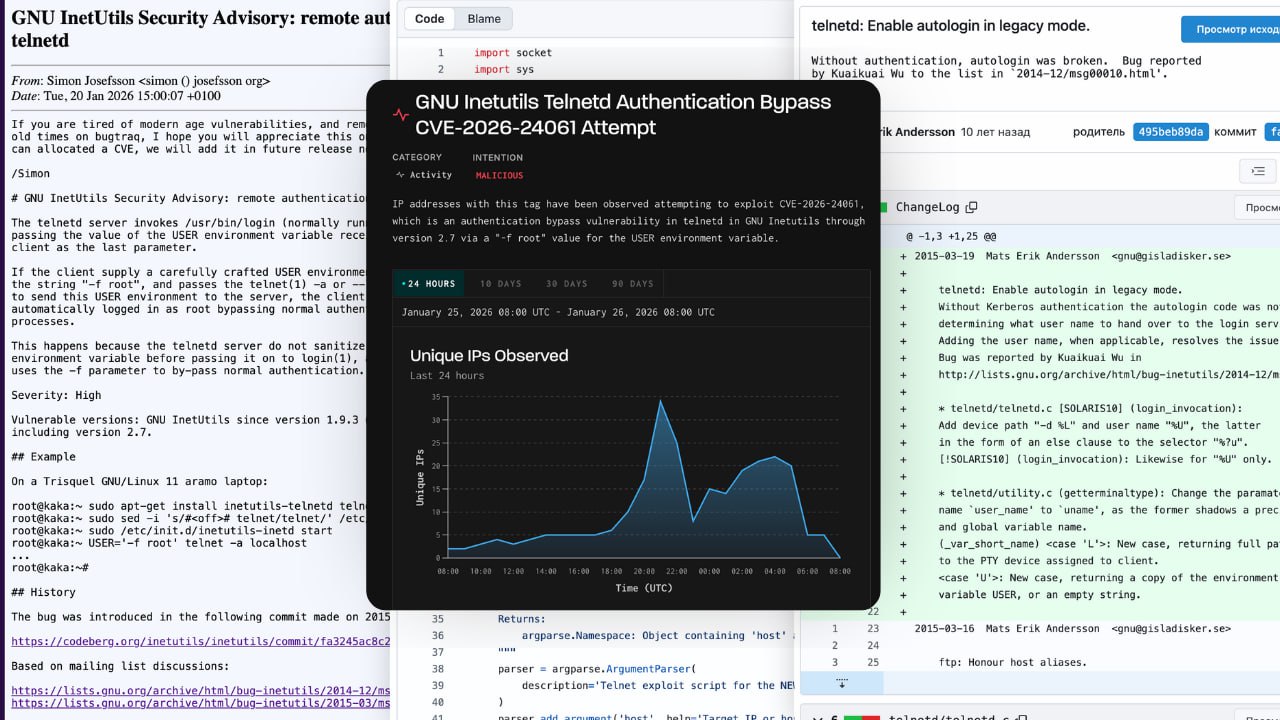This screenshot has width=1280, height=720.
Task: Select the 90 DAYS time range
Action: pos(632,284)
